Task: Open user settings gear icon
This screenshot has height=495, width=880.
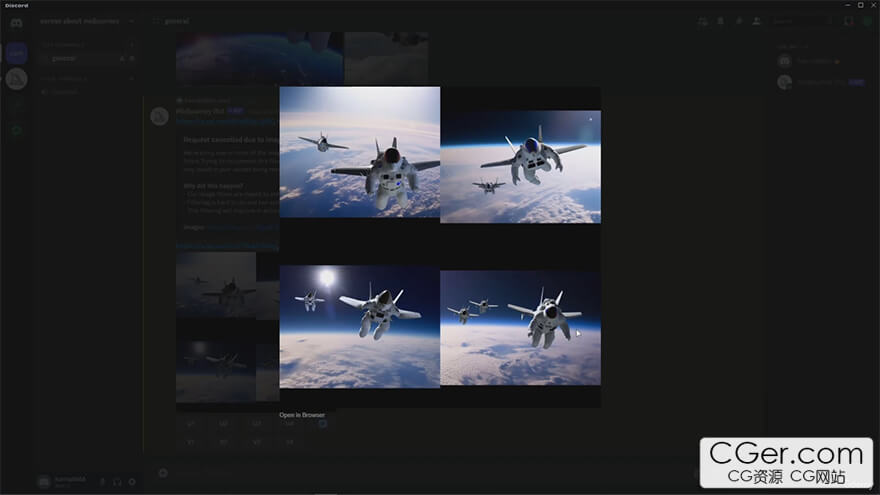Action: 132,482
